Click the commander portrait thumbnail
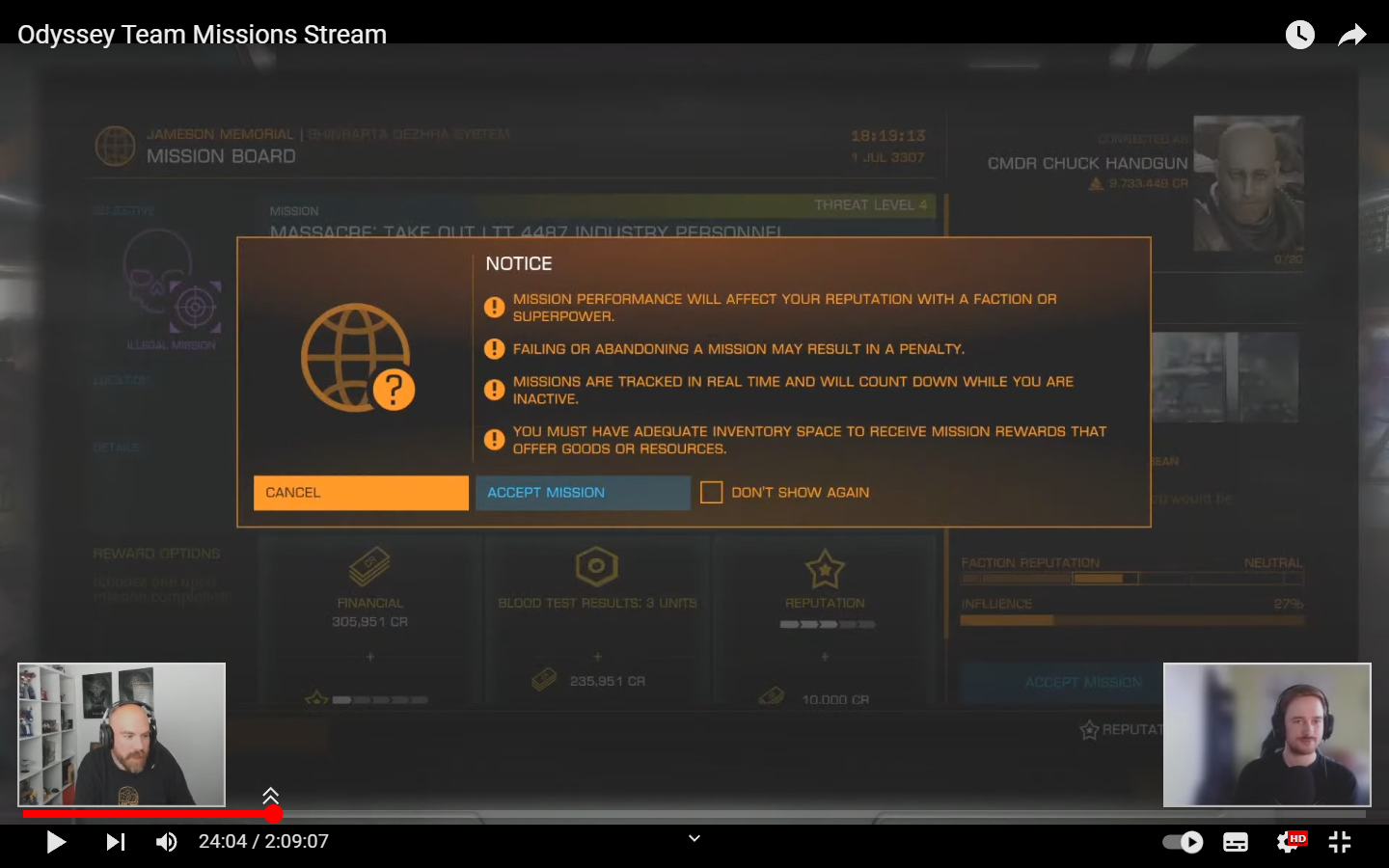Screen dimensions: 1389x868 point(1248,183)
